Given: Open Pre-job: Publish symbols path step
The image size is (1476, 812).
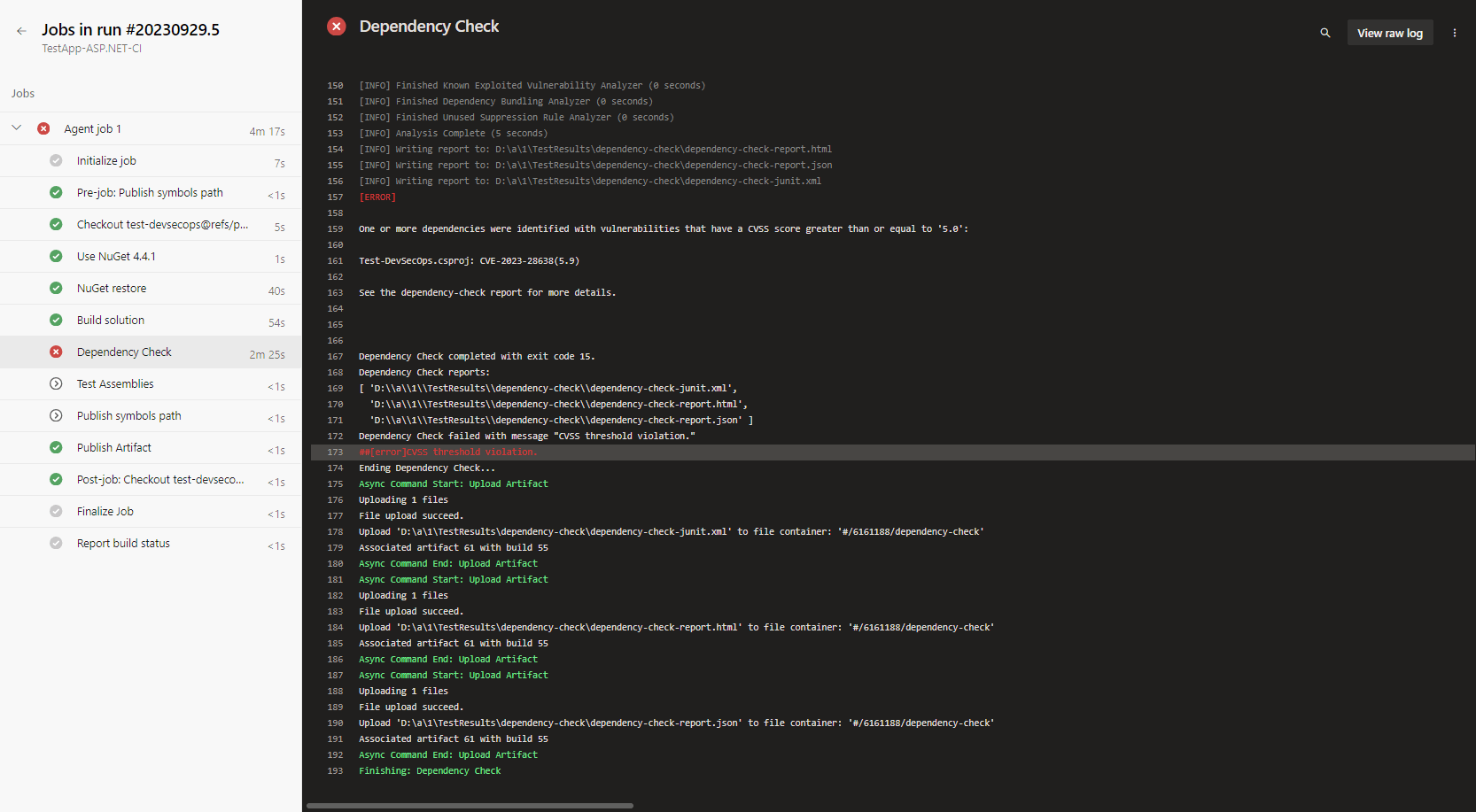Looking at the screenshot, I should [x=150, y=193].
